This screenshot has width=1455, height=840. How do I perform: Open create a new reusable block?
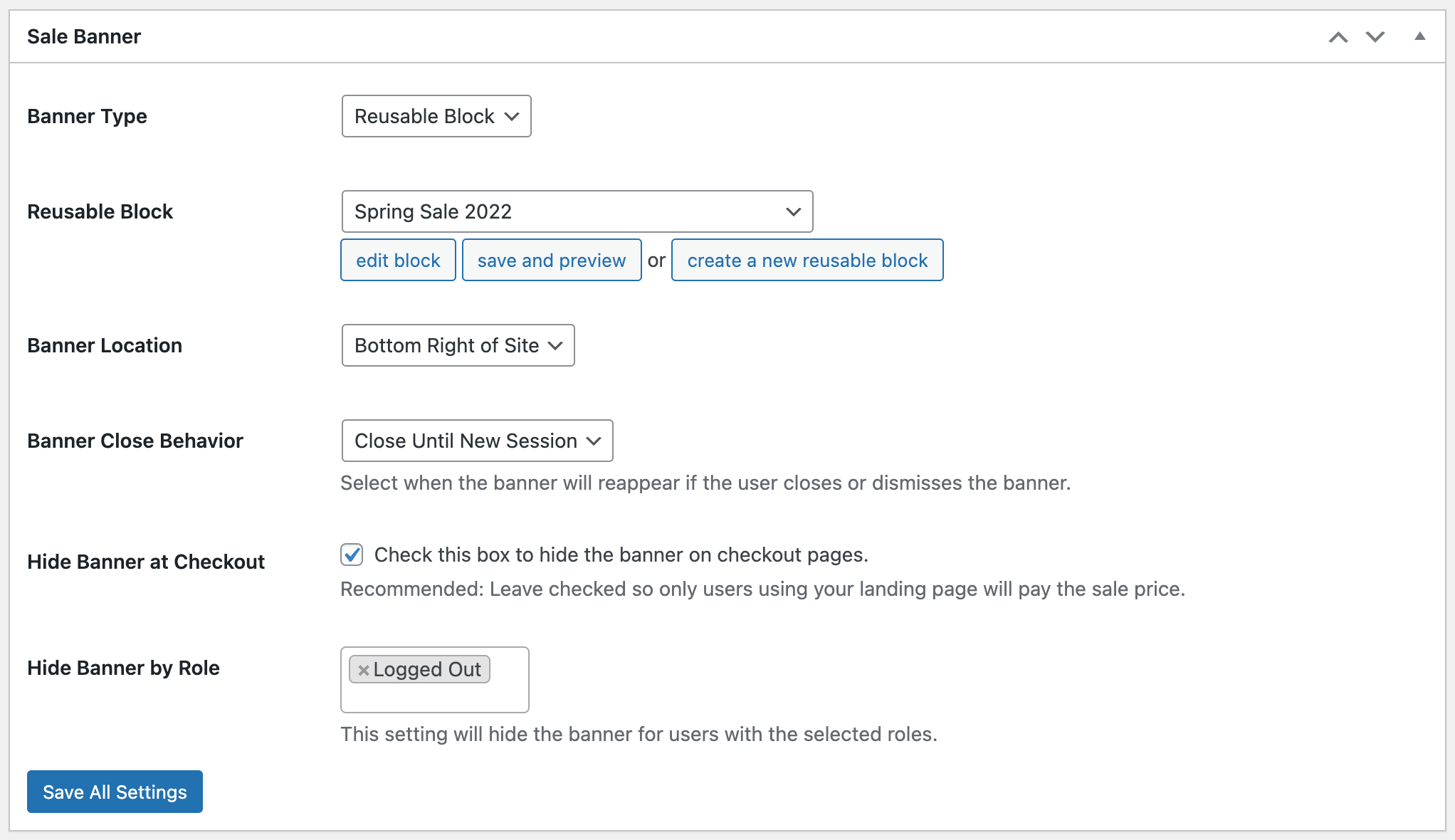[x=807, y=260]
